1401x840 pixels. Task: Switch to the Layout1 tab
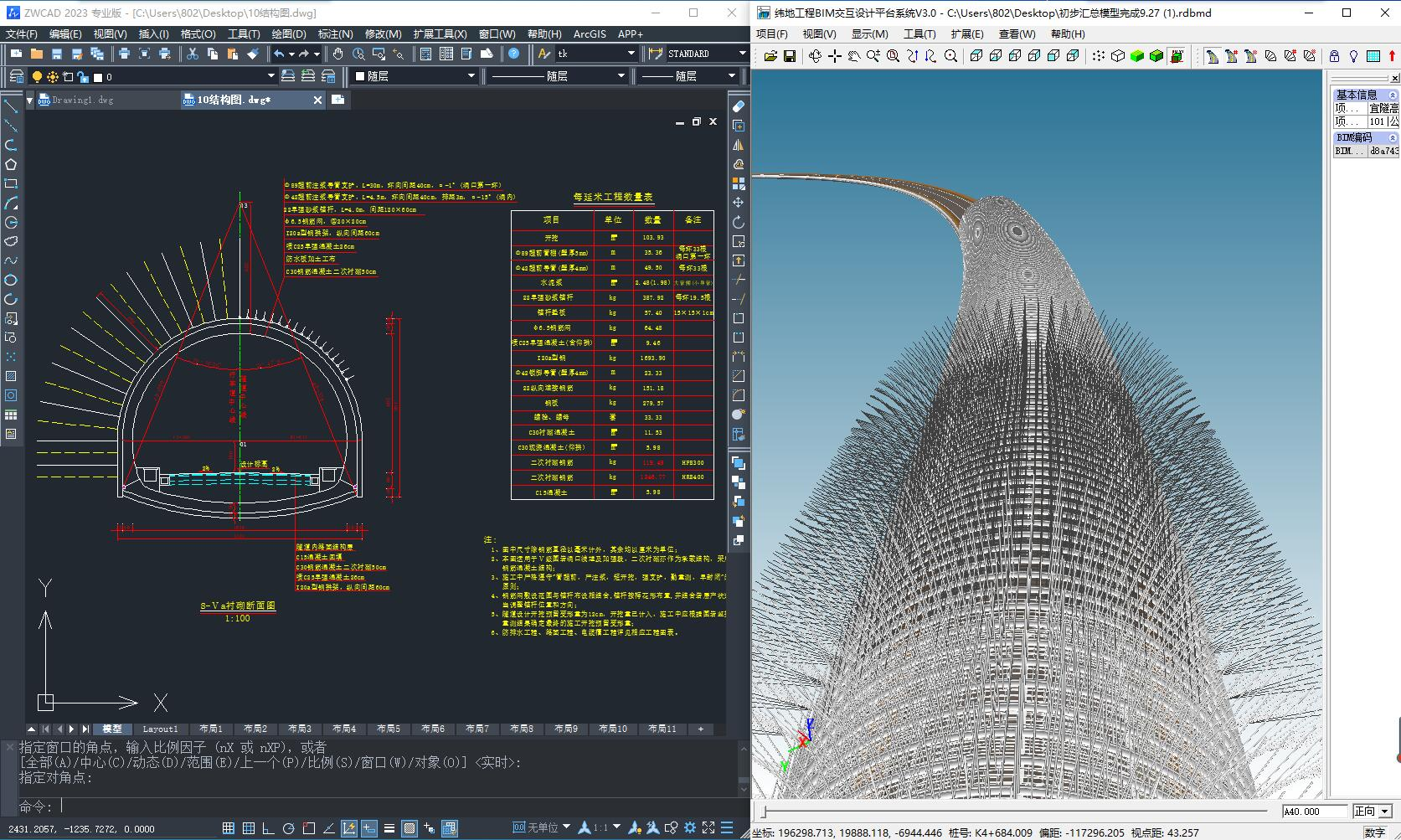(x=160, y=729)
